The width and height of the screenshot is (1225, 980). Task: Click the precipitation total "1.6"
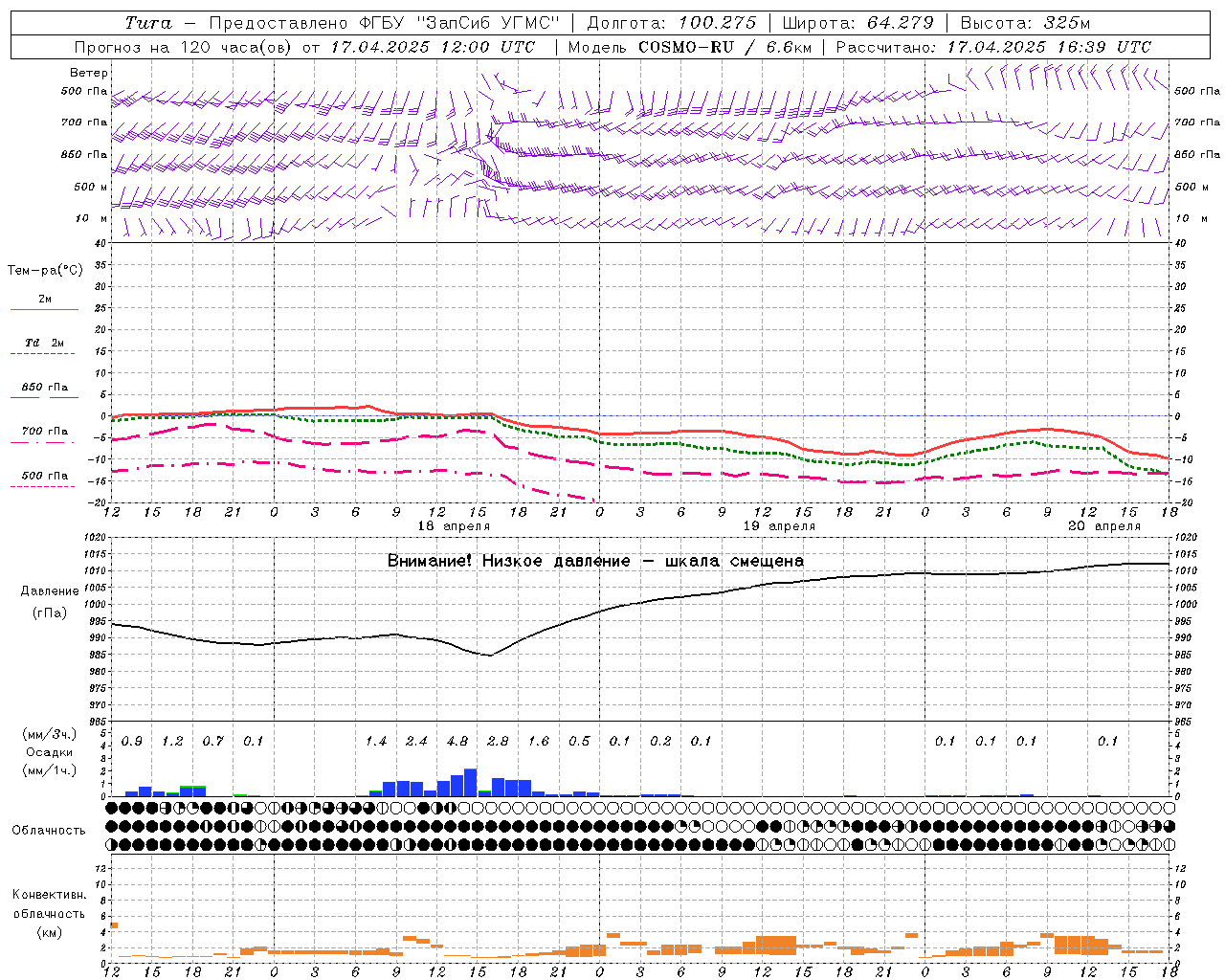click(539, 742)
